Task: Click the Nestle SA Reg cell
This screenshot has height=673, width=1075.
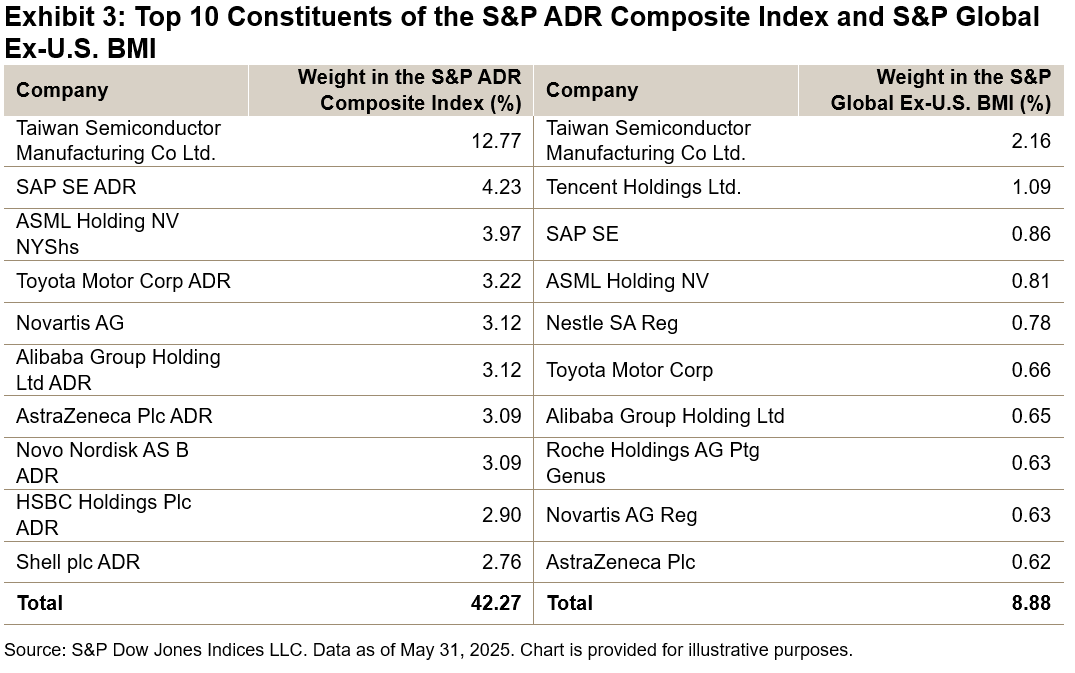Action: click(611, 323)
